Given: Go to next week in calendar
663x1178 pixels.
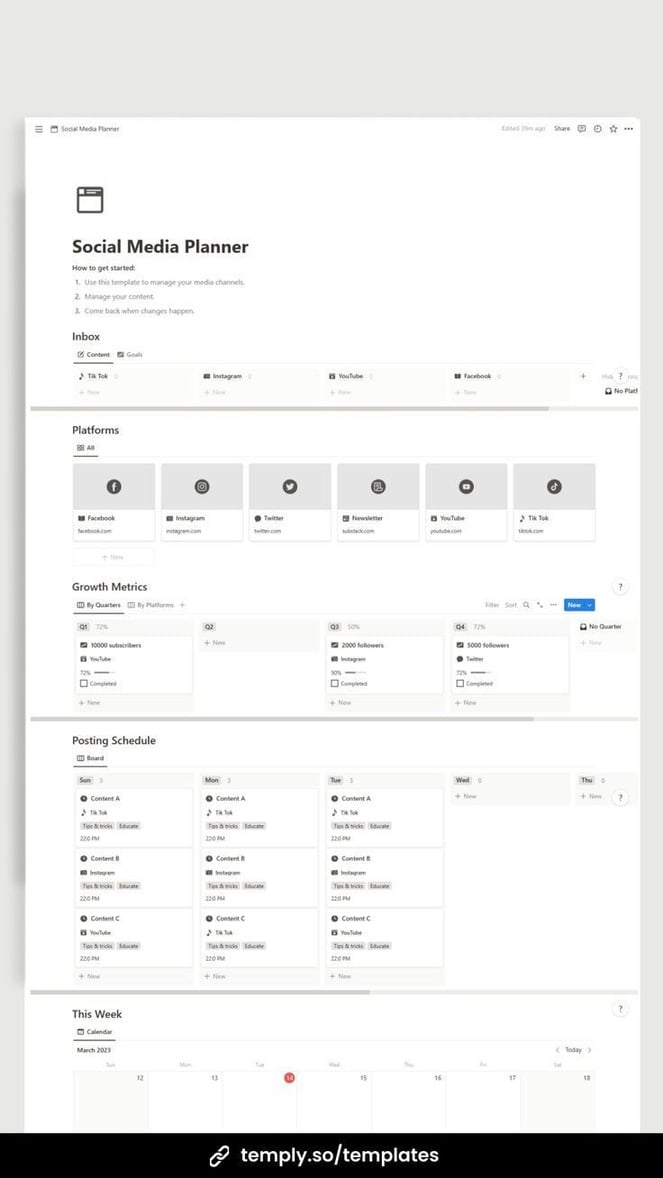Looking at the screenshot, I should pos(590,1050).
